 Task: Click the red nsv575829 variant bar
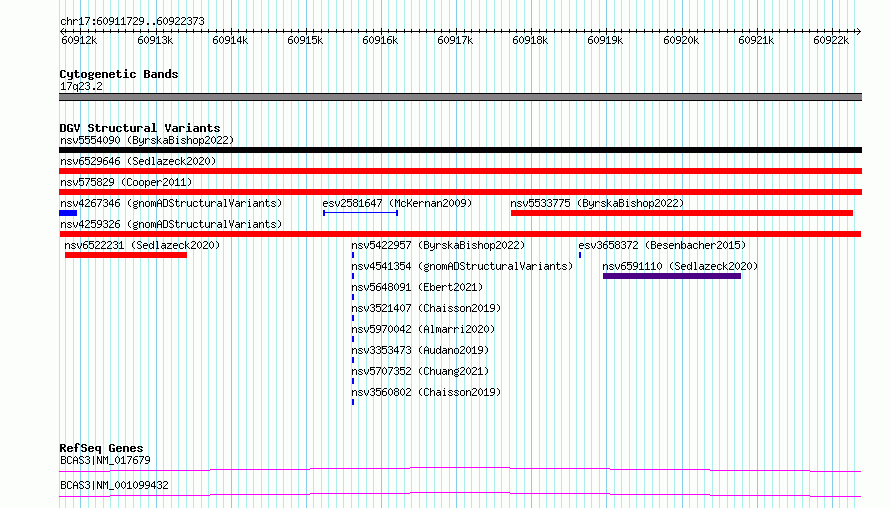click(460, 192)
